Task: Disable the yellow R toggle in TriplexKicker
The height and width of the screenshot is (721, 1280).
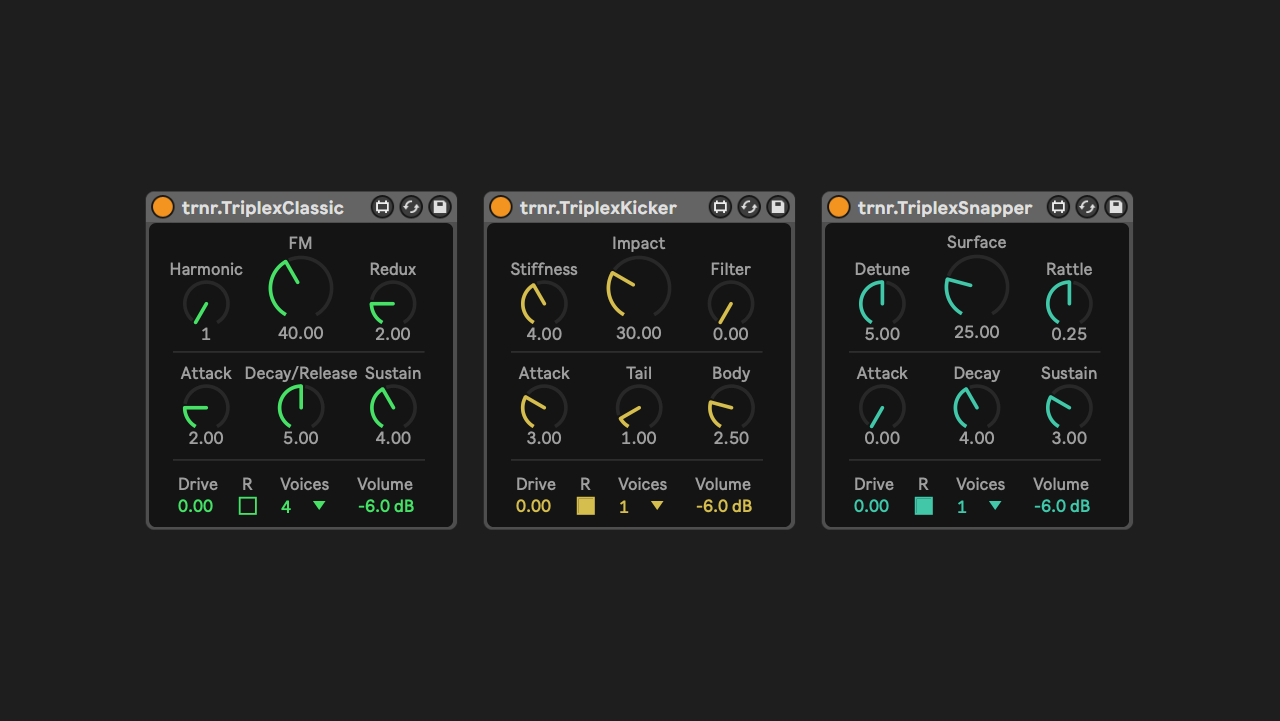Action: pos(586,506)
